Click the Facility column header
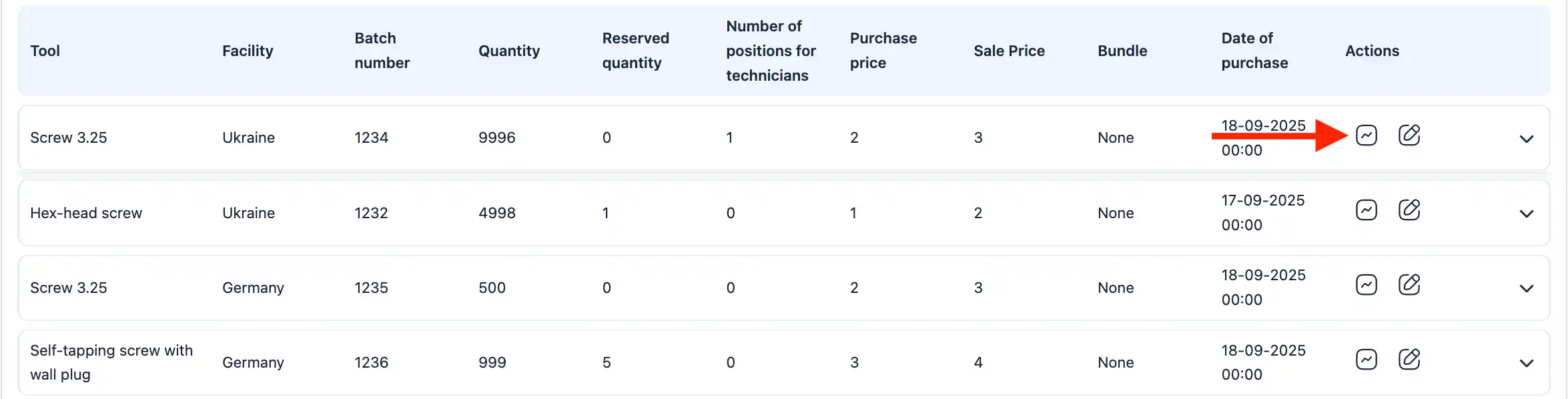Viewport: 1568px width, 399px height. tap(248, 51)
